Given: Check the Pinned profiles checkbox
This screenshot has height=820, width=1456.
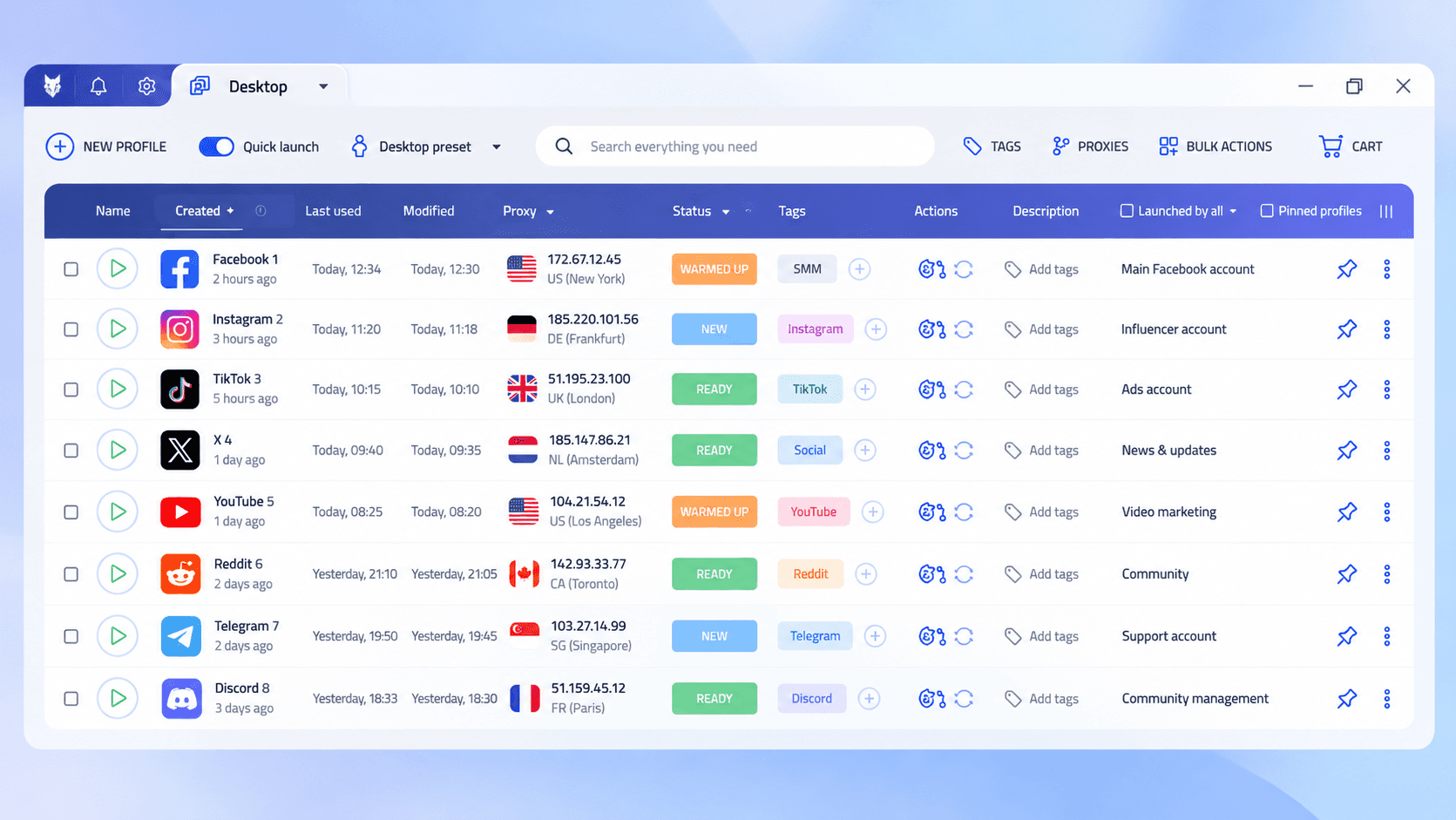Looking at the screenshot, I should (1267, 211).
